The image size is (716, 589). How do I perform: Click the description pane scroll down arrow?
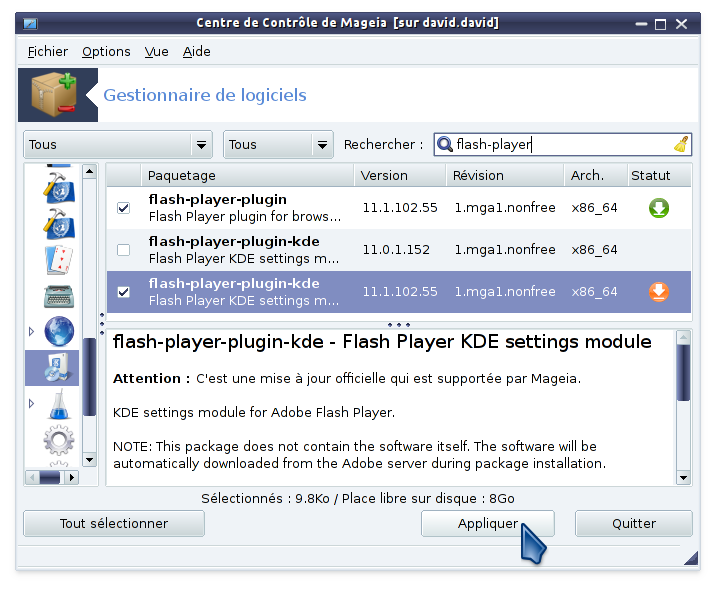tap(683, 478)
